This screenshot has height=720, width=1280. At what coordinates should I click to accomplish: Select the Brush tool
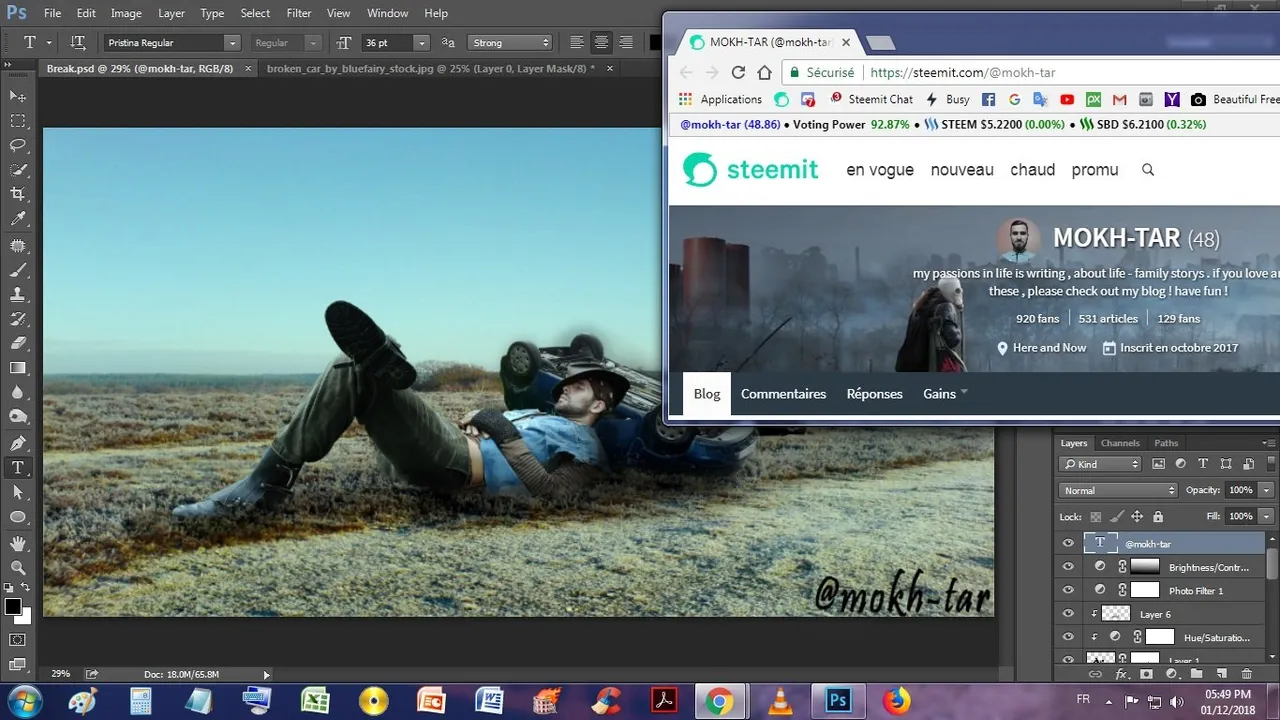tap(18, 270)
